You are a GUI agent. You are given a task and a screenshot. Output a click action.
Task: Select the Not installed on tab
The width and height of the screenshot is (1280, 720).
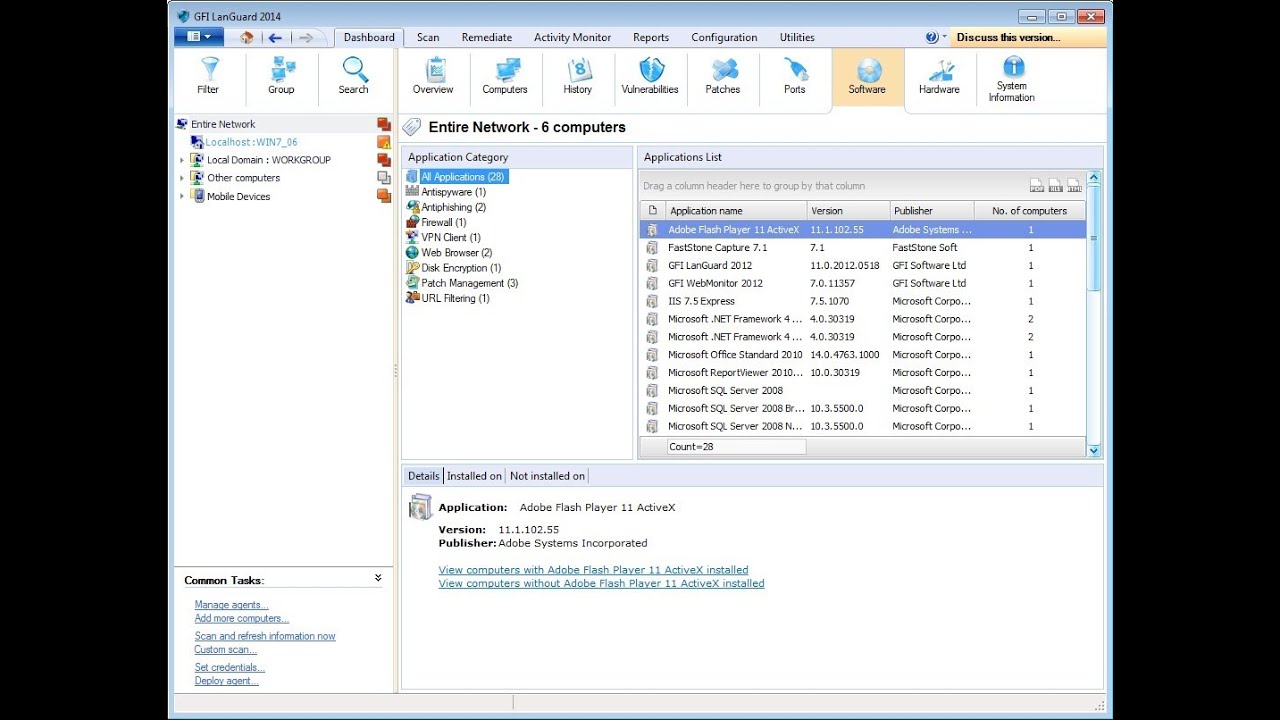(x=547, y=476)
